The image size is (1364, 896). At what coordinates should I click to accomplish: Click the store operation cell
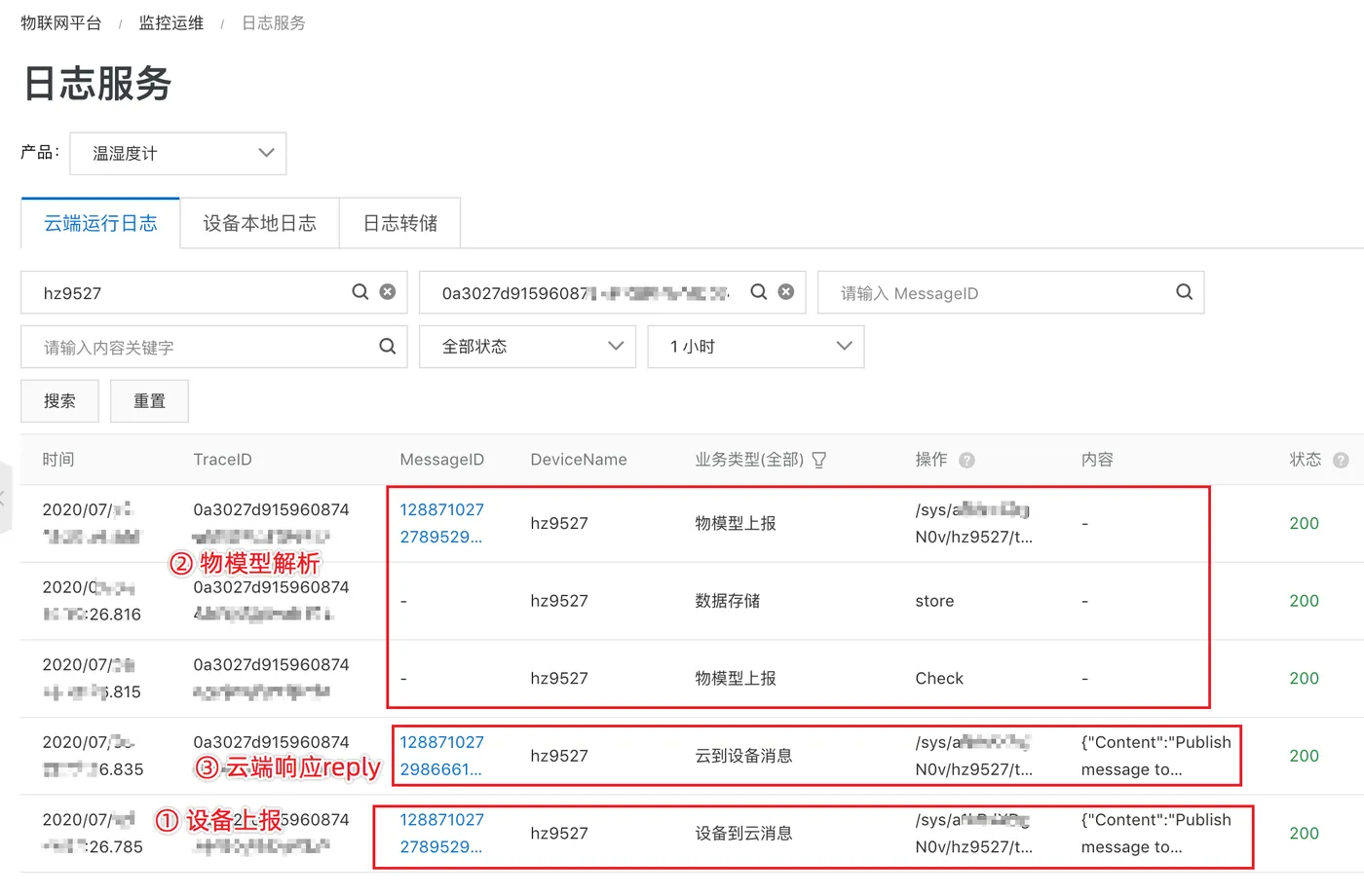[934, 601]
